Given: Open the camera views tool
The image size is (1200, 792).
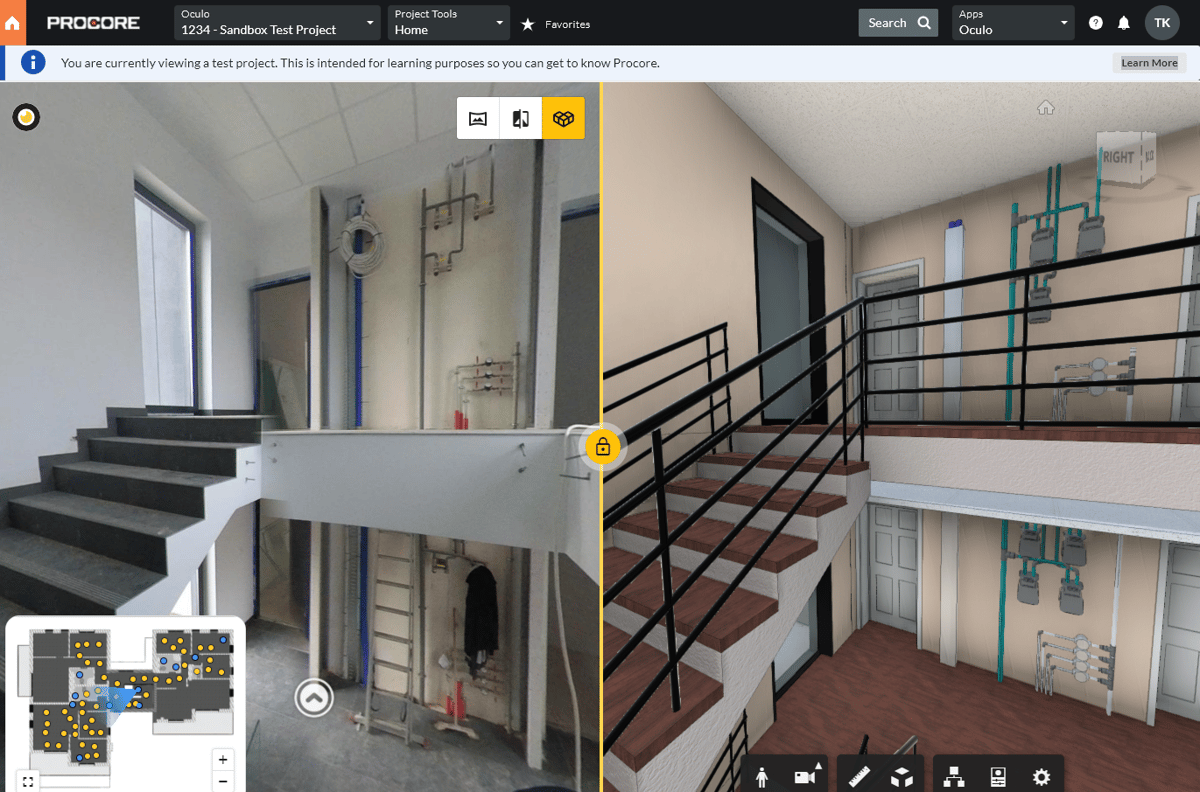Looking at the screenshot, I should [x=805, y=776].
